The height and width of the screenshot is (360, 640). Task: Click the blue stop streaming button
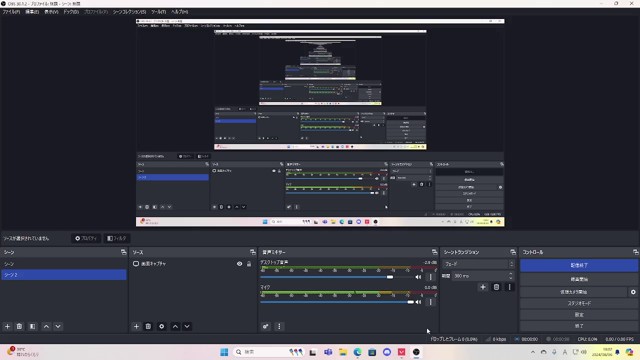(579, 265)
